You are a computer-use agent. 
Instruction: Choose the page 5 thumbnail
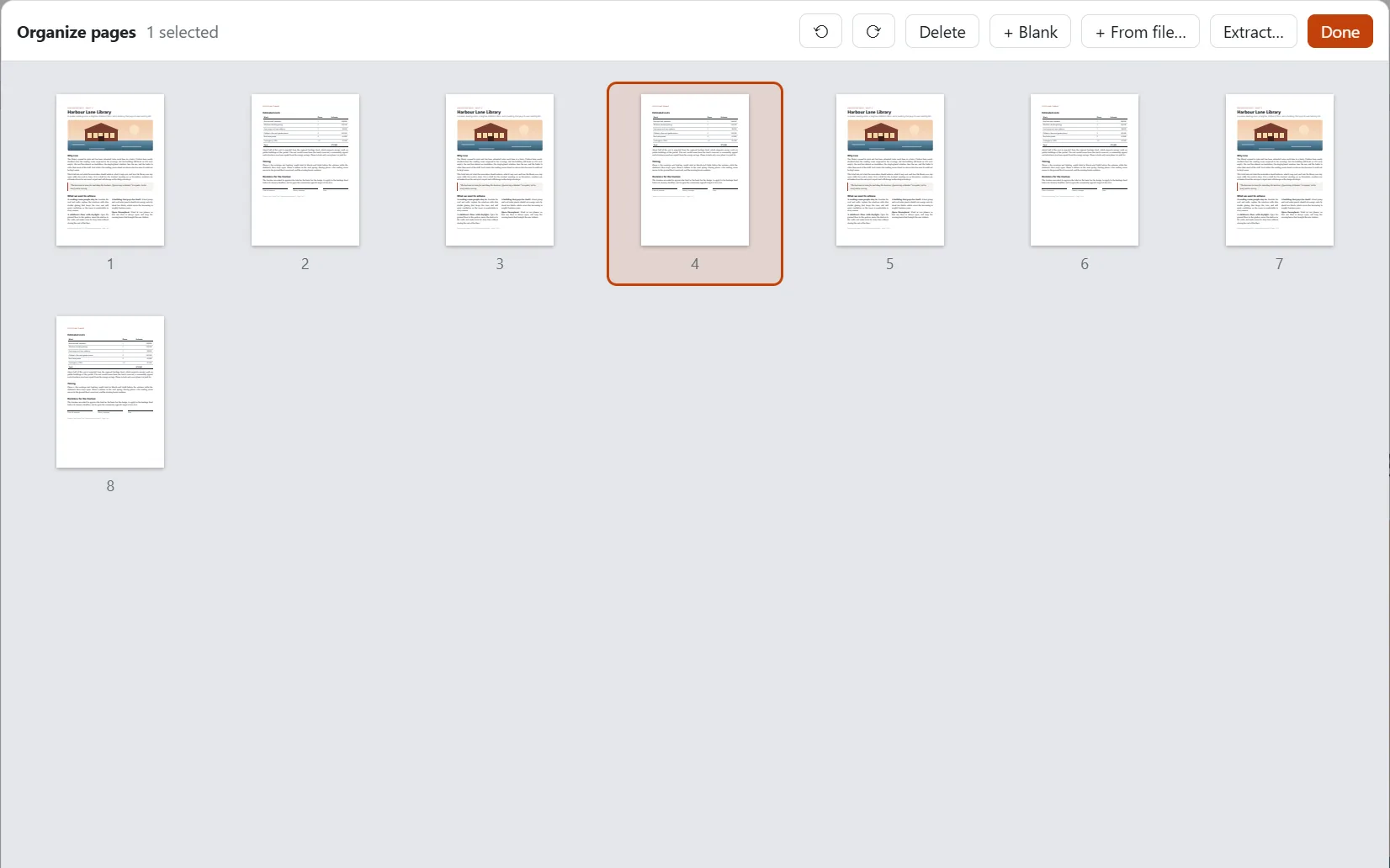pyautogui.click(x=890, y=170)
